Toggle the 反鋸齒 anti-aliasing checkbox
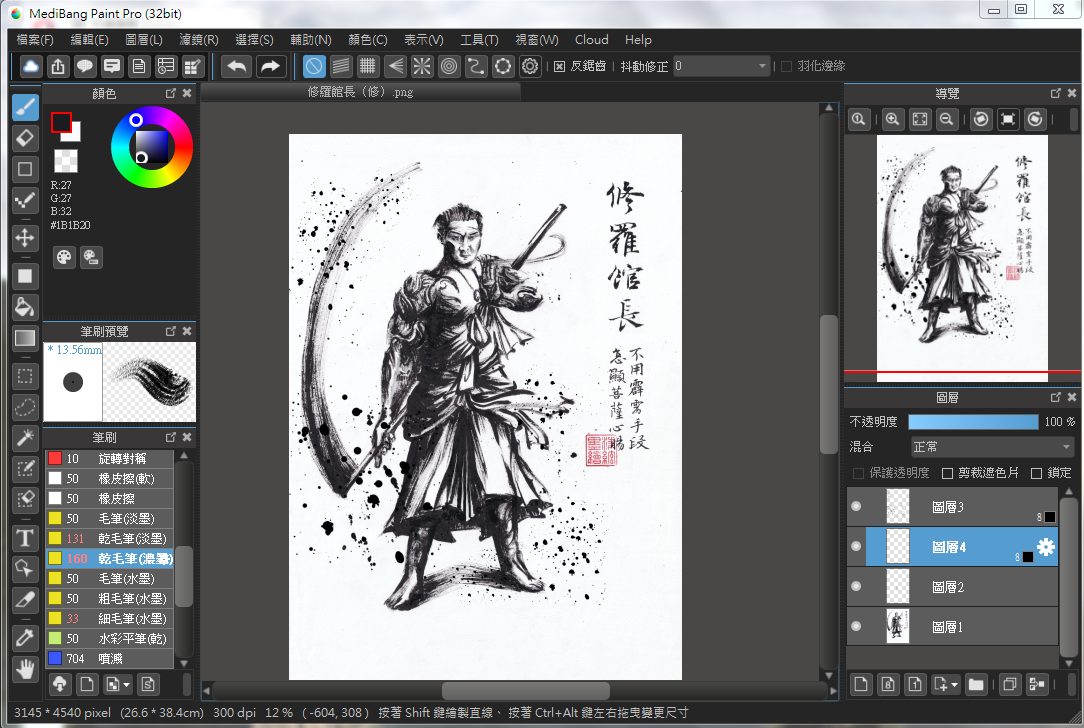Viewport: 1084px width, 728px height. click(559, 66)
